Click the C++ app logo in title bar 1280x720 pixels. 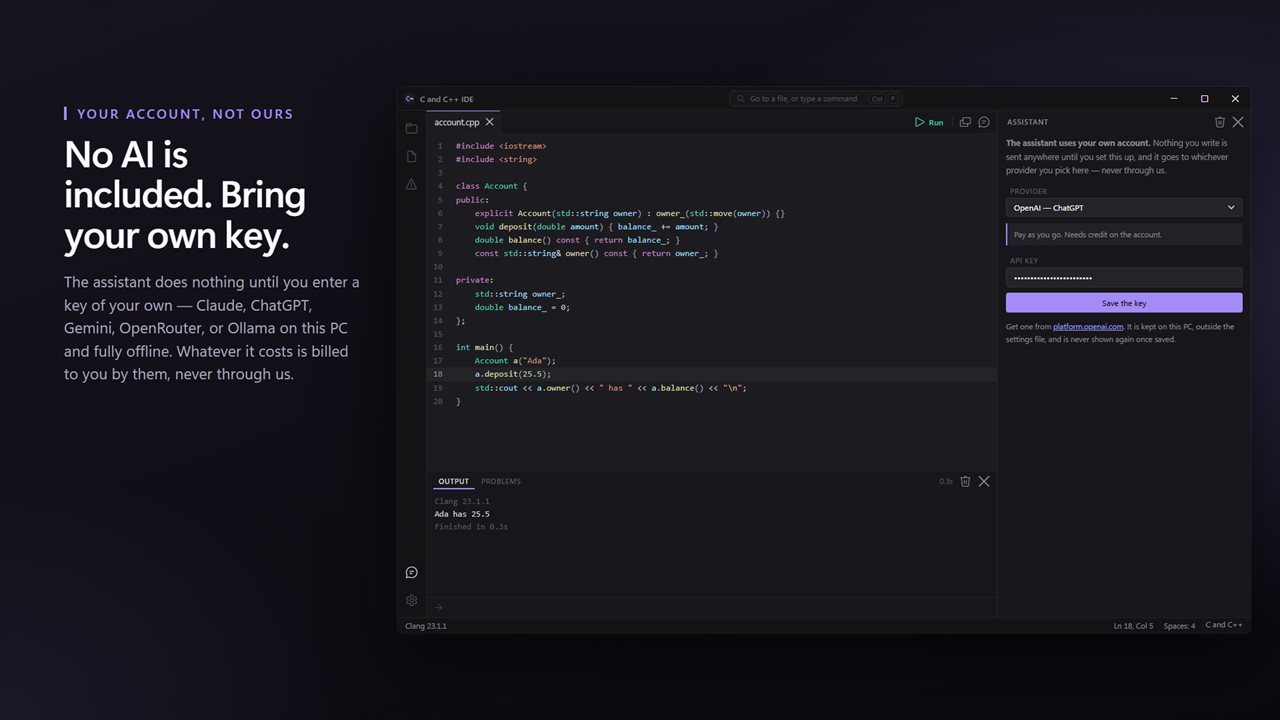410,99
